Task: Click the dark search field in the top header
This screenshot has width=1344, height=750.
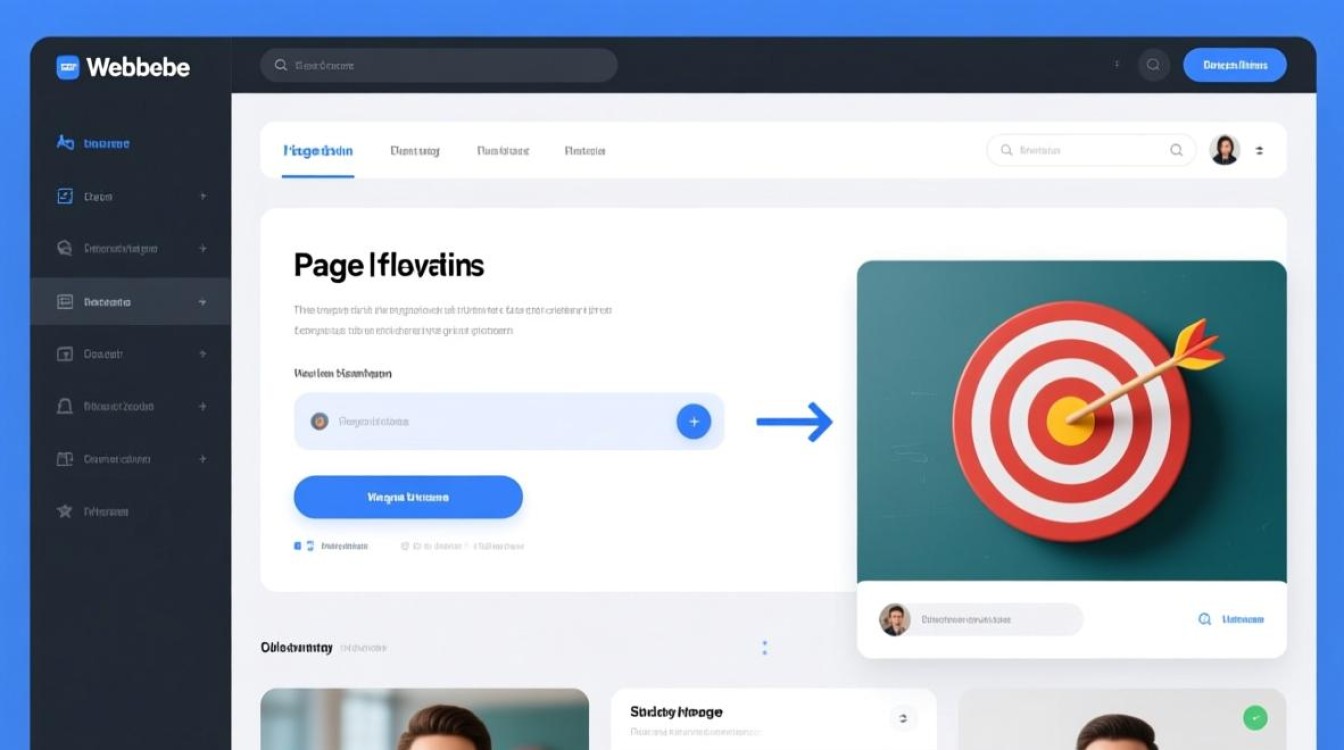Action: (x=439, y=65)
